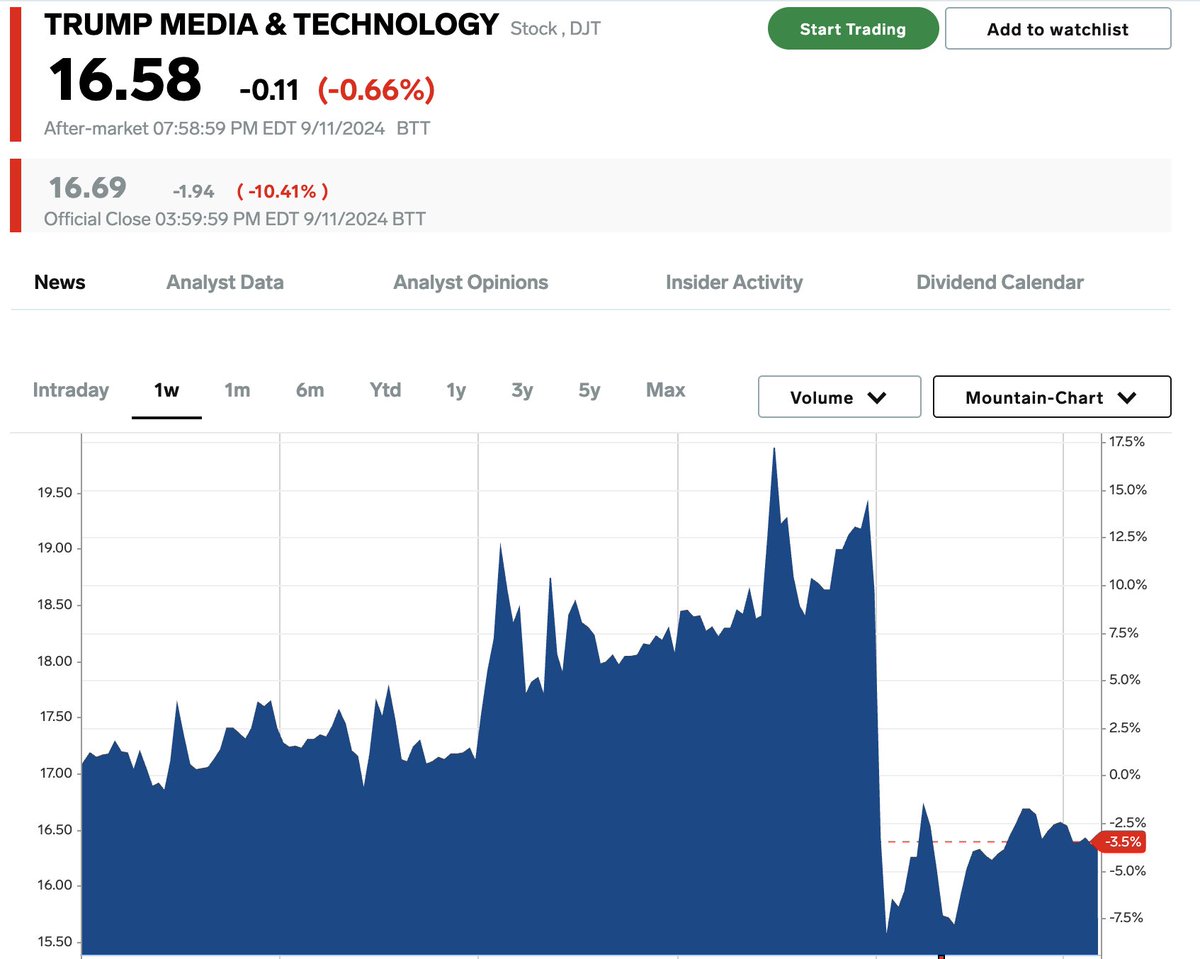Switch to Analyst Data tab
The width and height of the screenshot is (1200, 959).
tap(225, 282)
